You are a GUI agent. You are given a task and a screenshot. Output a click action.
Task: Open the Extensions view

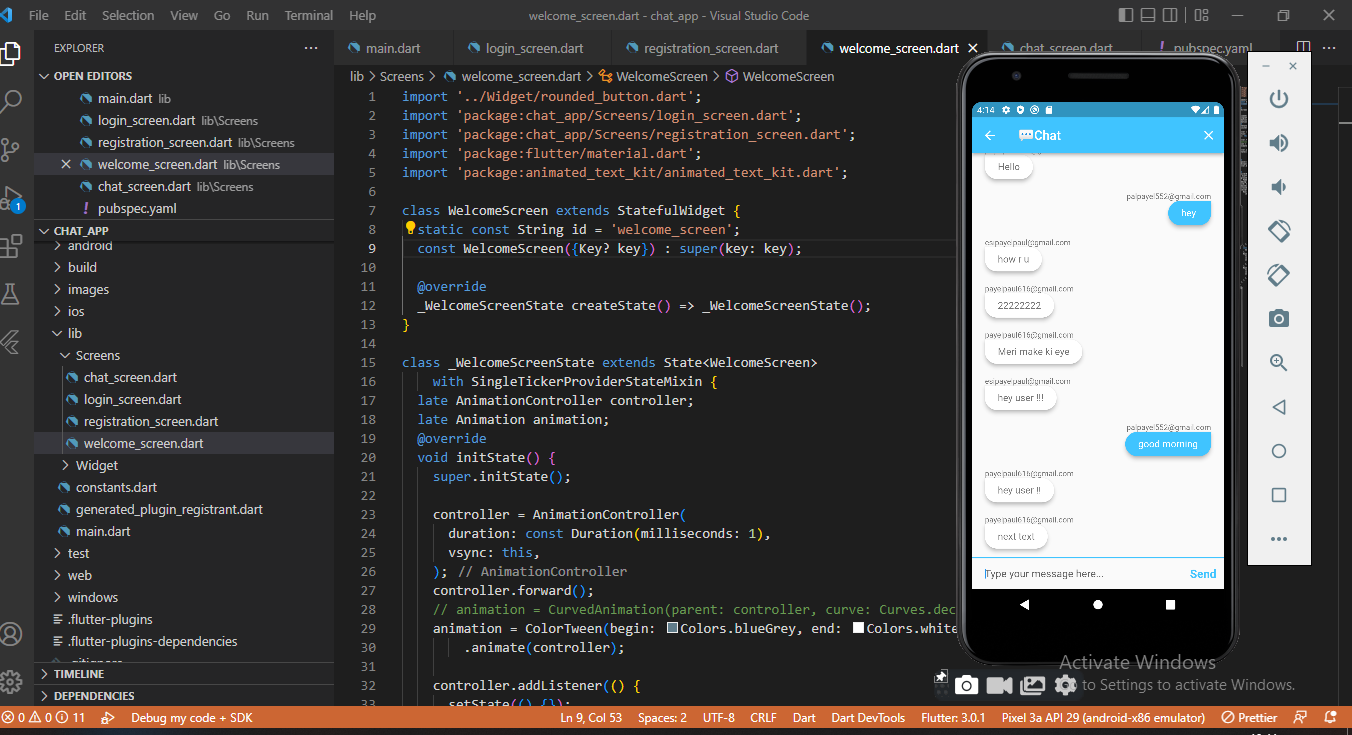(11, 246)
